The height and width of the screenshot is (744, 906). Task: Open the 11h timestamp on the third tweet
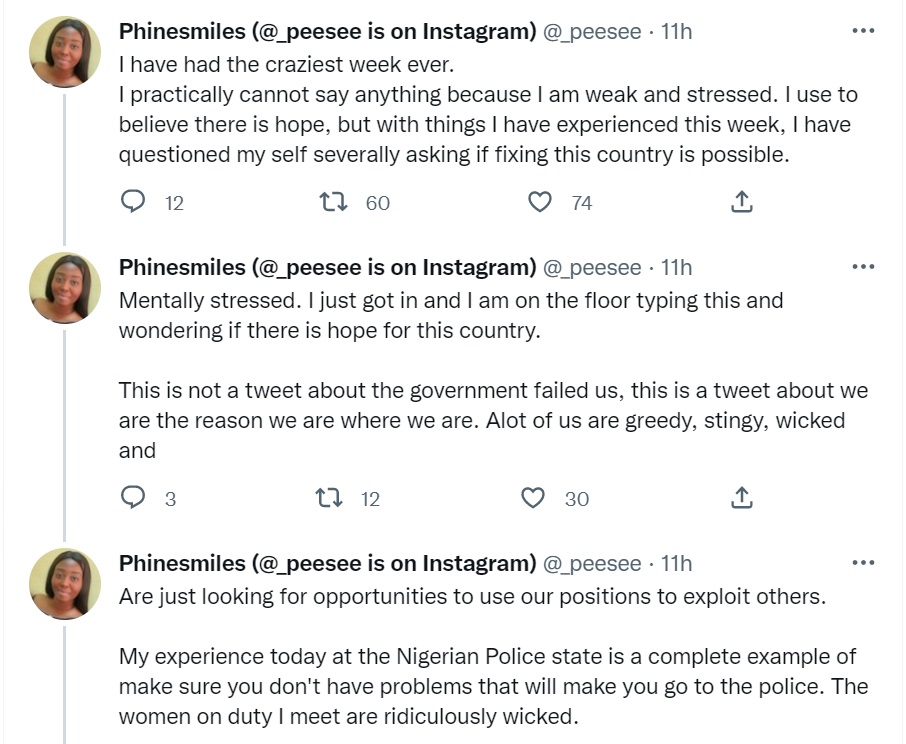677,564
